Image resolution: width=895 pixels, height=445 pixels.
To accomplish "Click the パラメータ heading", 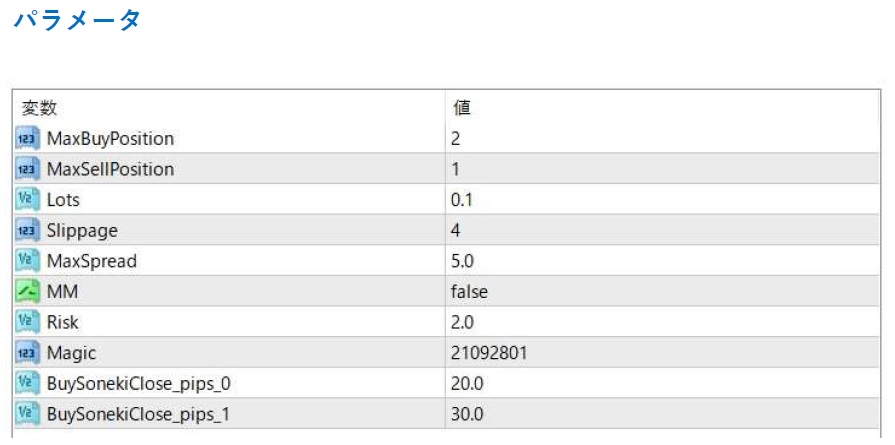I will point(77,20).
